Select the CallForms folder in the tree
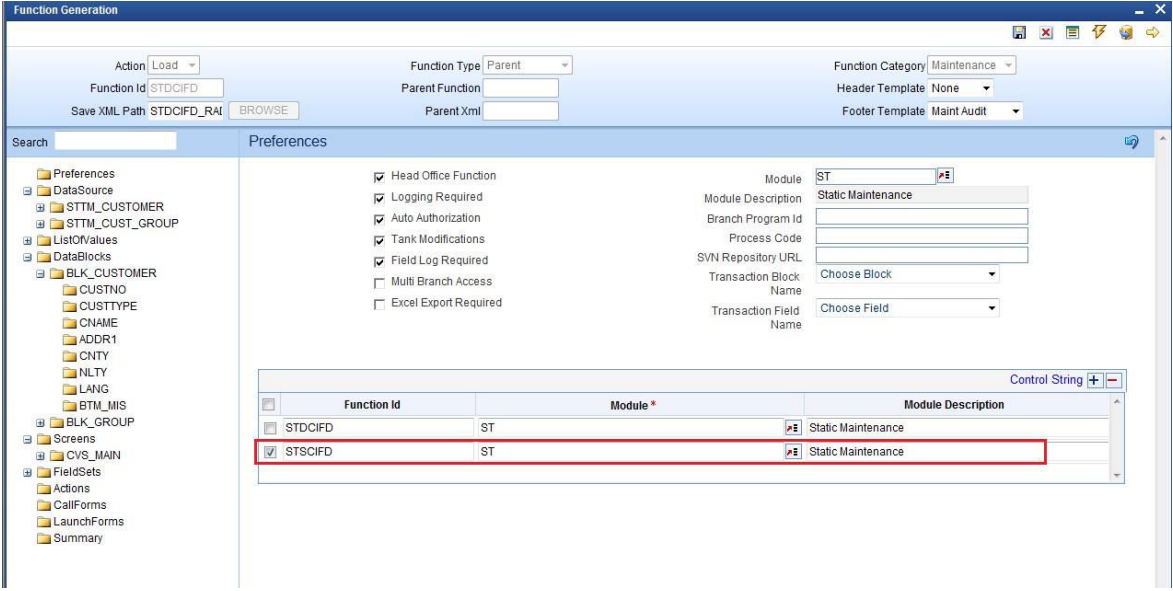The height and width of the screenshot is (591, 1173). (x=72, y=505)
